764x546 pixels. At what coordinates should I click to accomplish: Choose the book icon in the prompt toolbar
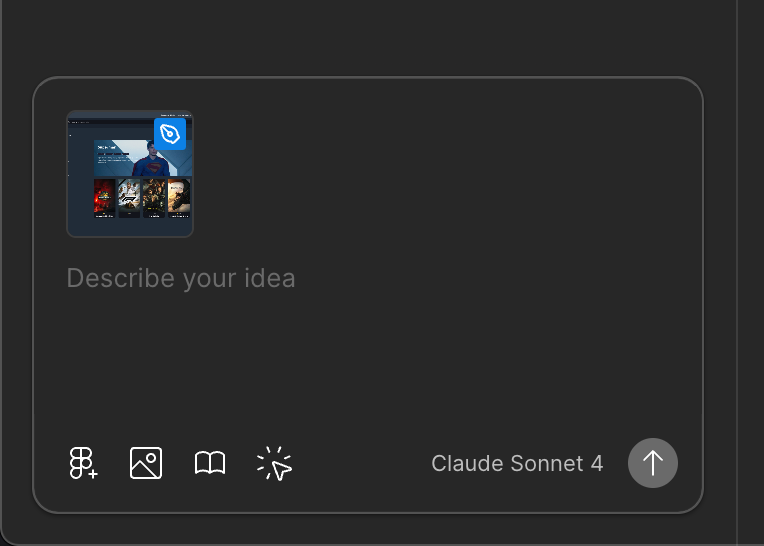pyautogui.click(x=210, y=463)
